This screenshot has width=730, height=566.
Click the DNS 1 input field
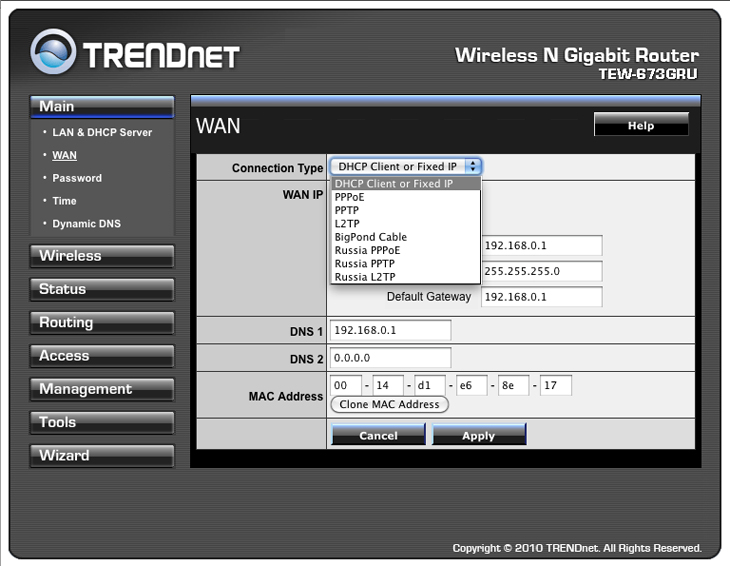point(391,330)
